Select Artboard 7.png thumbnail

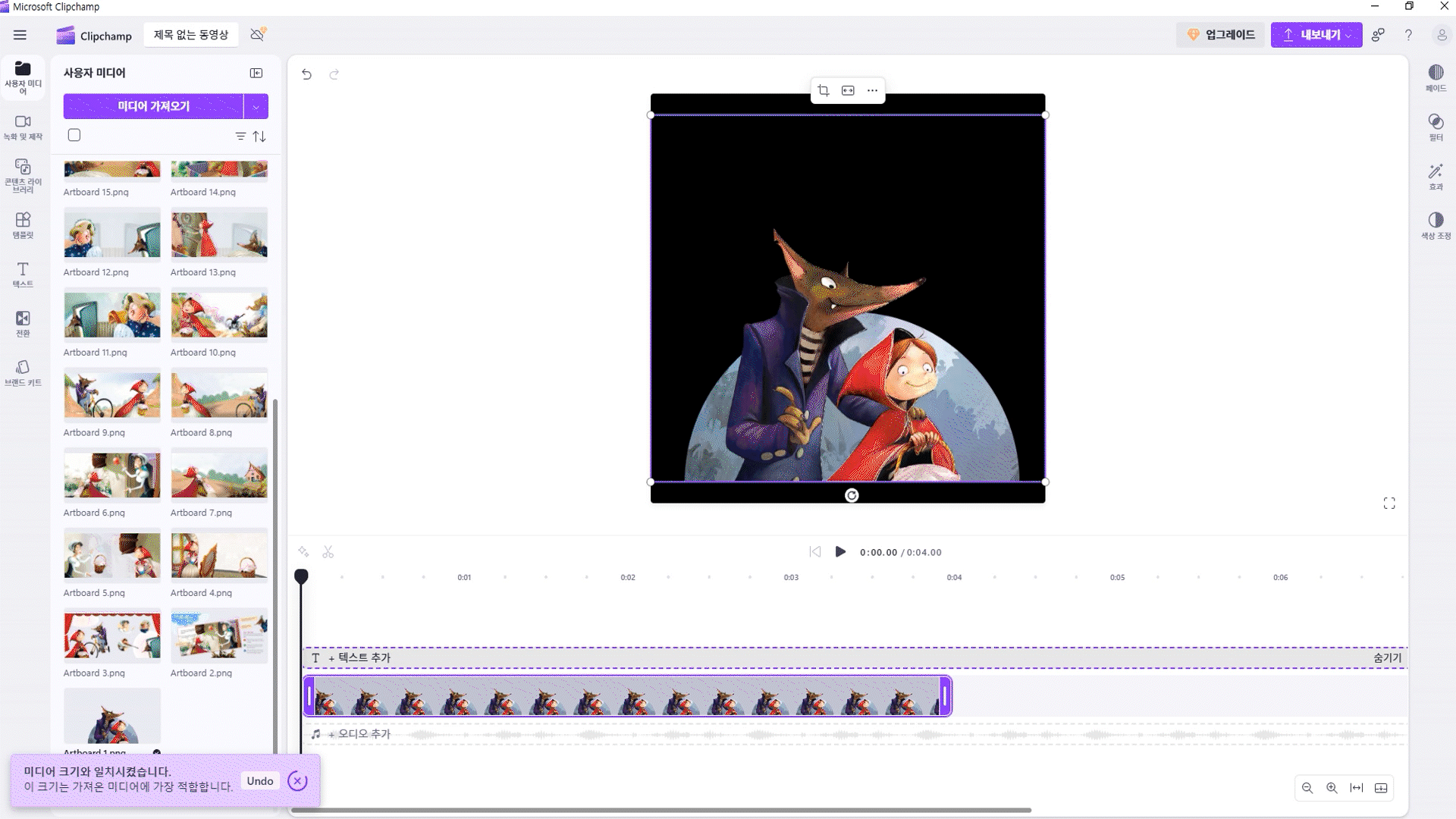[219, 475]
